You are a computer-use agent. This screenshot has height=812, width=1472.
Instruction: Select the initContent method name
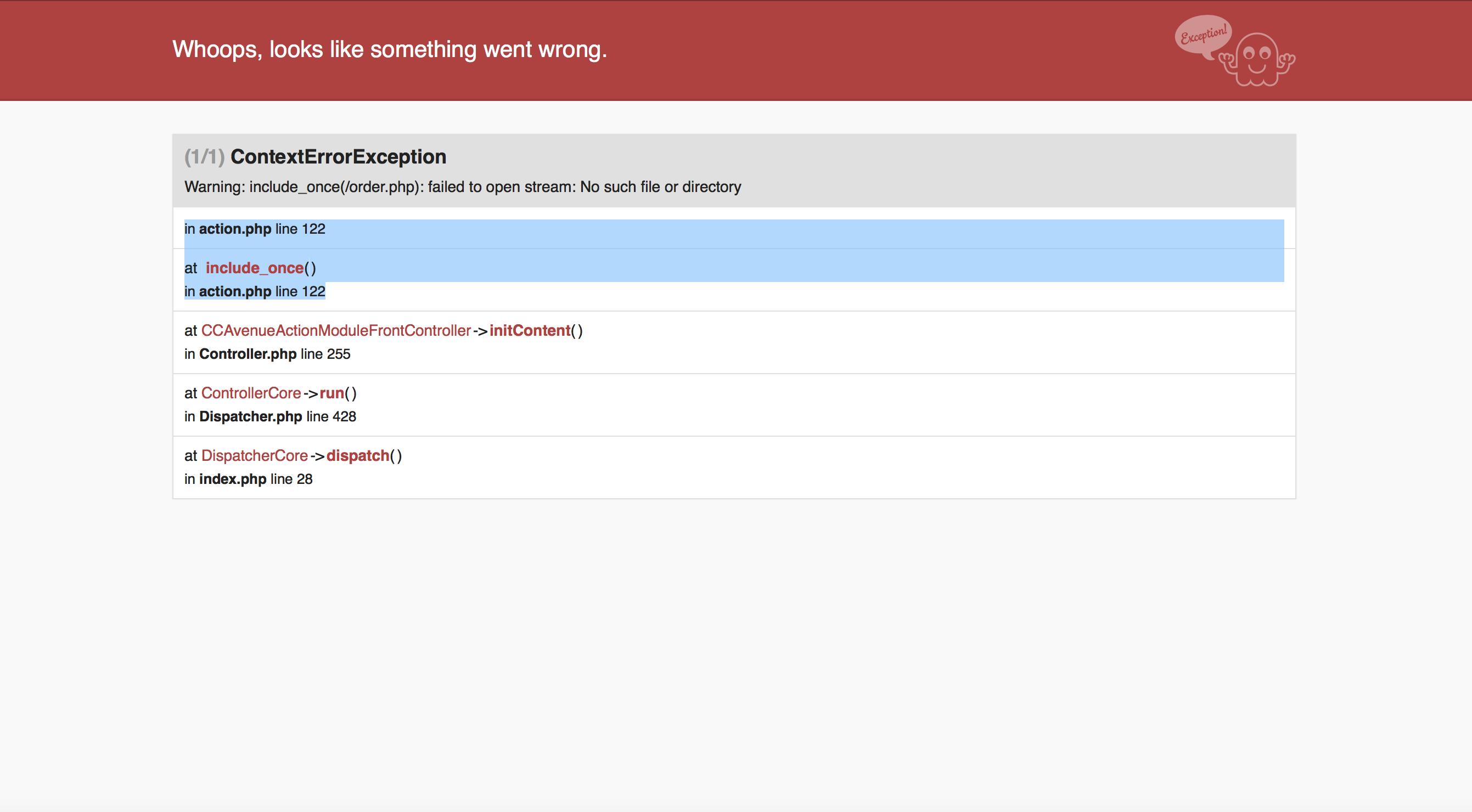pos(530,331)
